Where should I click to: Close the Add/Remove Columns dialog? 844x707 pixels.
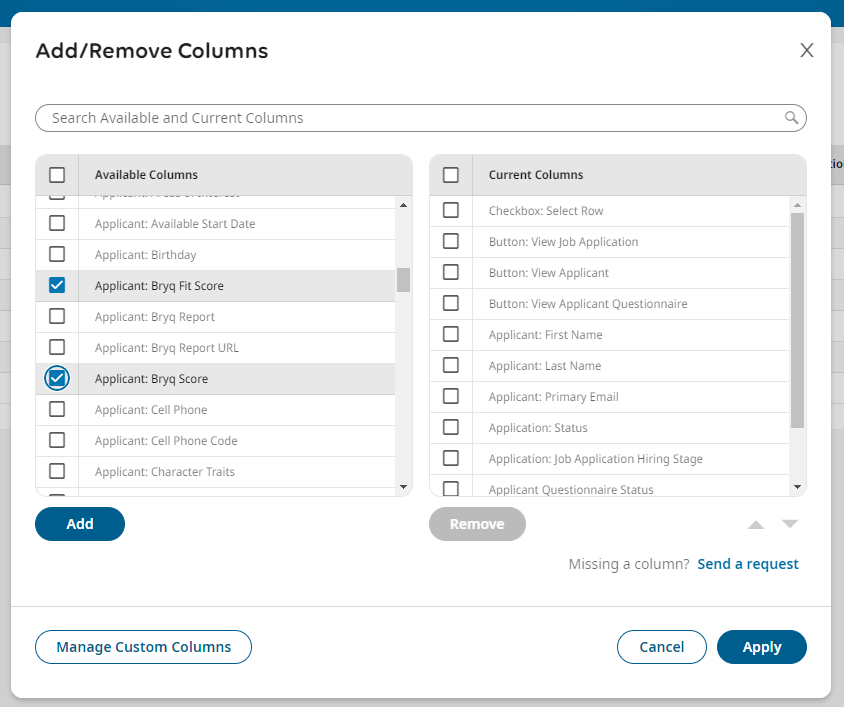(x=806, y=51)
